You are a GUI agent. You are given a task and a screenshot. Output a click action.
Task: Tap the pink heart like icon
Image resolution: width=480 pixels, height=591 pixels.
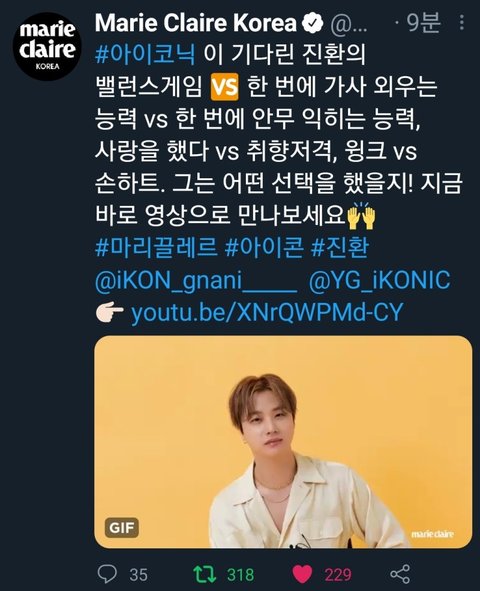pos(303,574)
